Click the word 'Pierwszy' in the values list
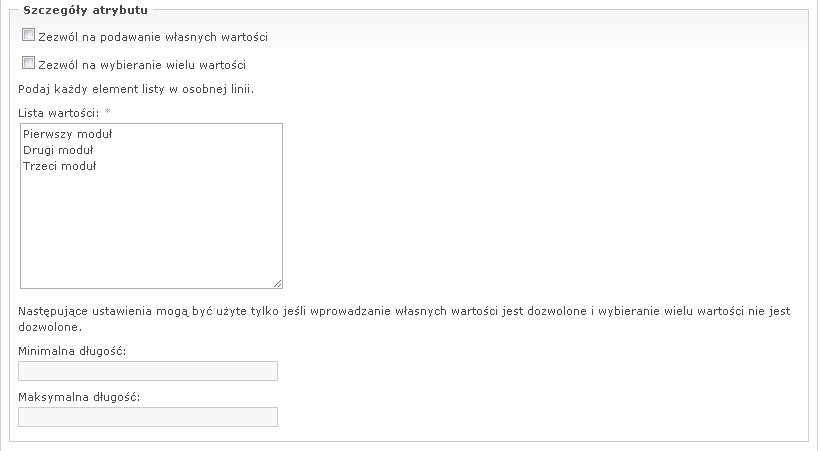The width and height of the screenshot is (818, 451). 45,133
